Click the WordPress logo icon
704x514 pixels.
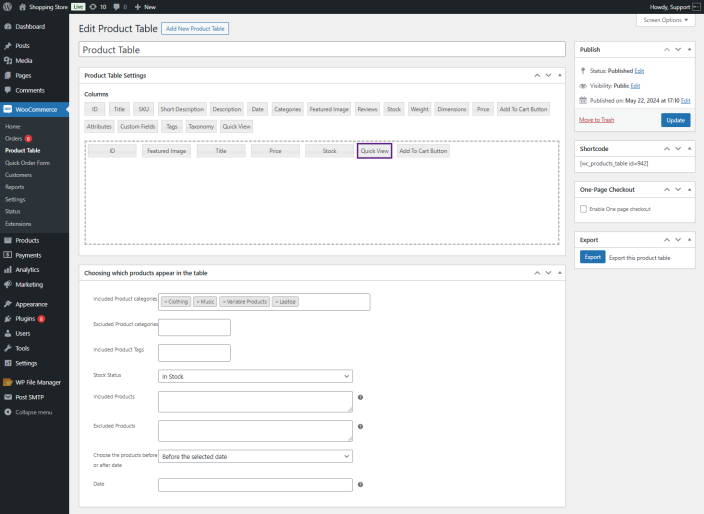pos(8,6)
